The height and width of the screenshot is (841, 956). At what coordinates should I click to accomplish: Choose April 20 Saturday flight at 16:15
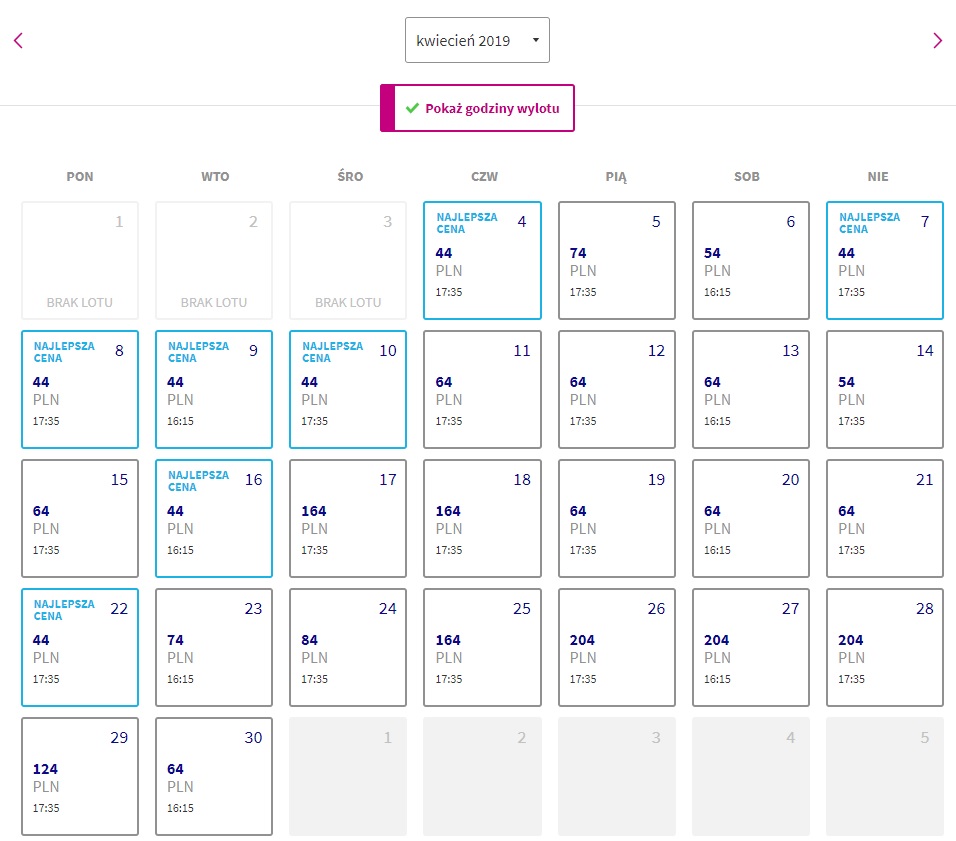[x=751, y=518]
